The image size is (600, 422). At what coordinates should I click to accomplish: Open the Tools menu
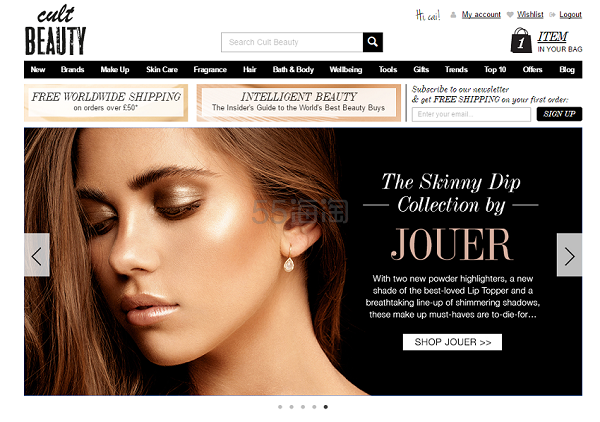[388, 70]
